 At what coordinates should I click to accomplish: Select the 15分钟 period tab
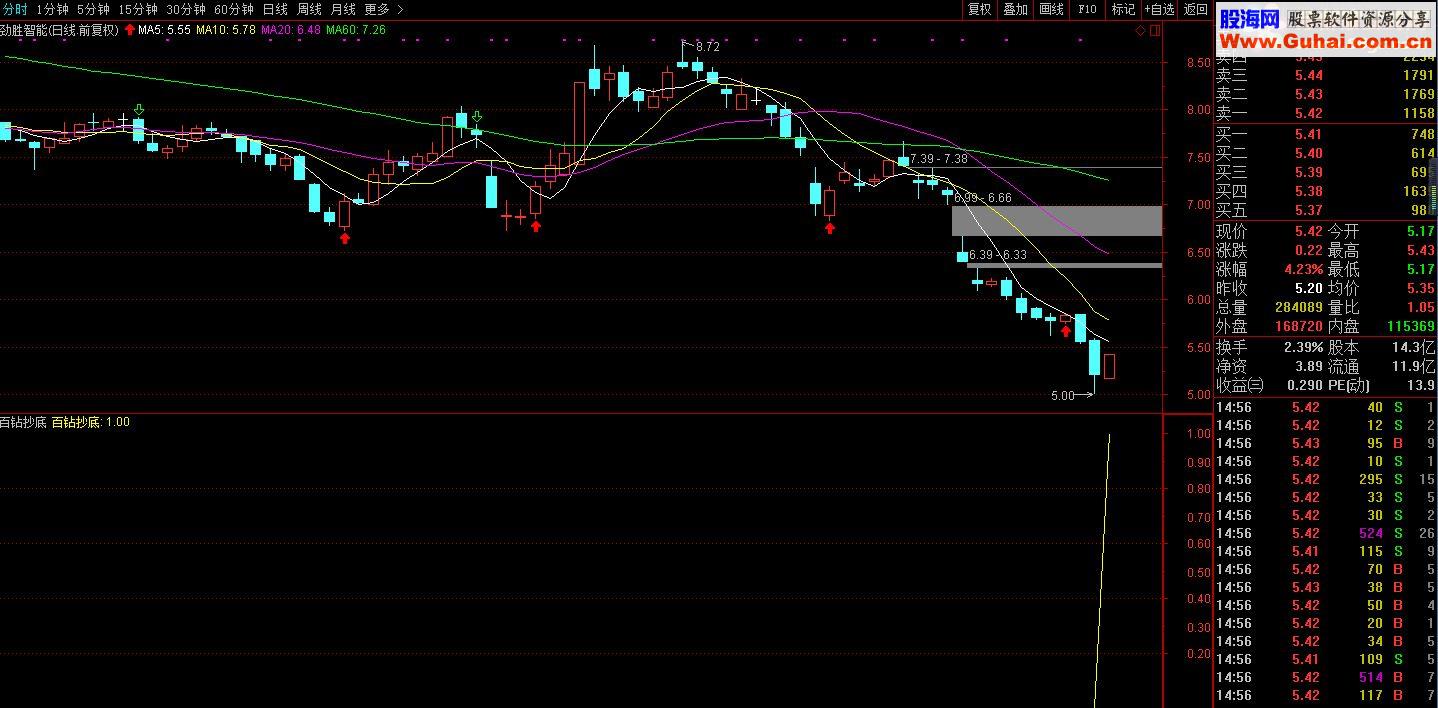click(x=138, y=9)
